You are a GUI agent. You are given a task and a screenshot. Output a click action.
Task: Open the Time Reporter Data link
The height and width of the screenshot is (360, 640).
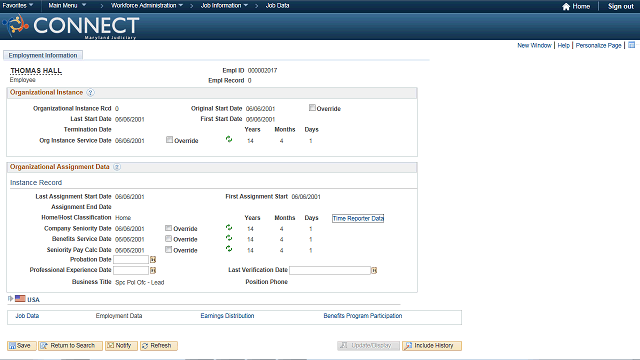tap(358, 218)
